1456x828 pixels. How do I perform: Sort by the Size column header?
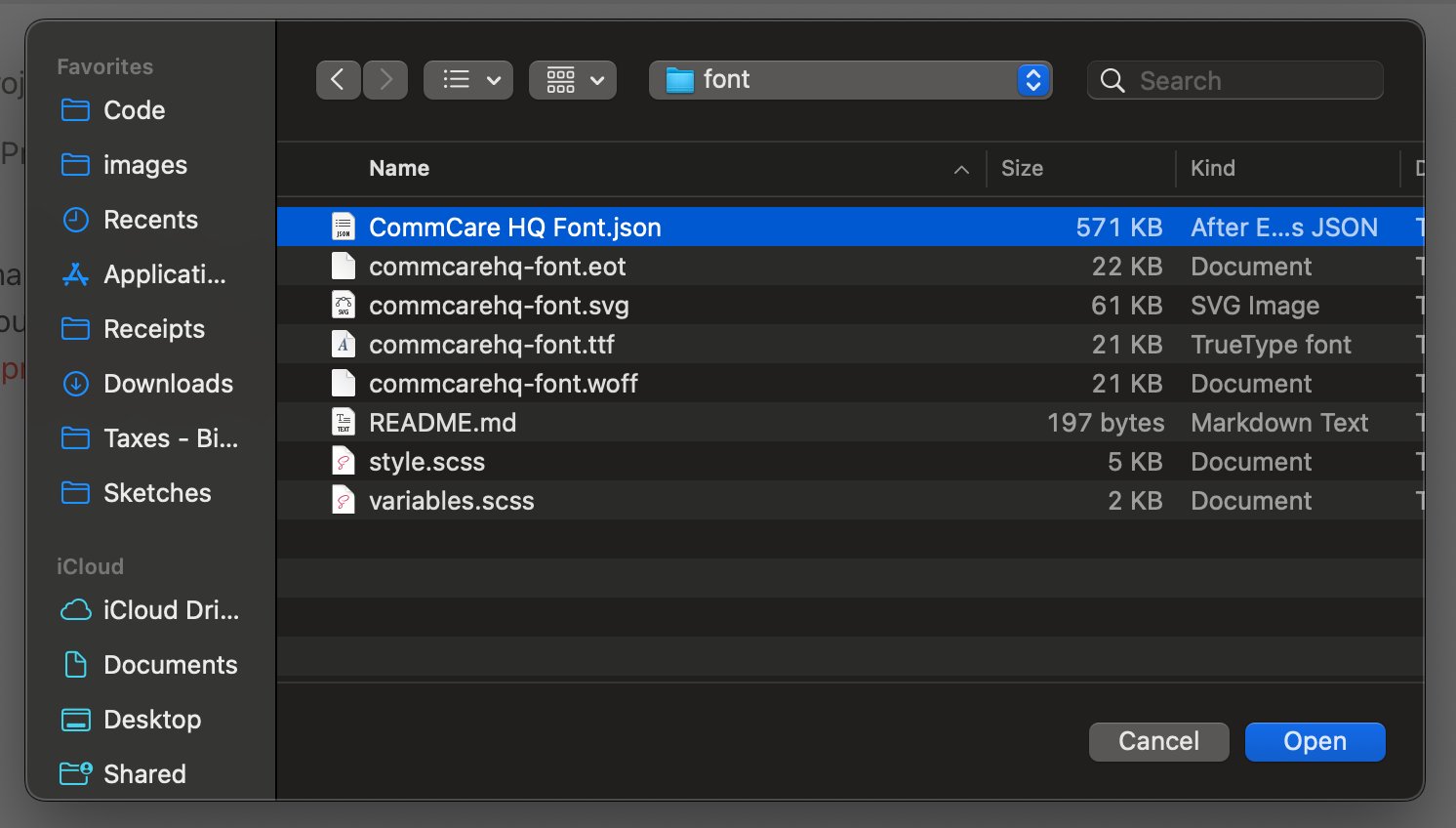click(1022, 168)
